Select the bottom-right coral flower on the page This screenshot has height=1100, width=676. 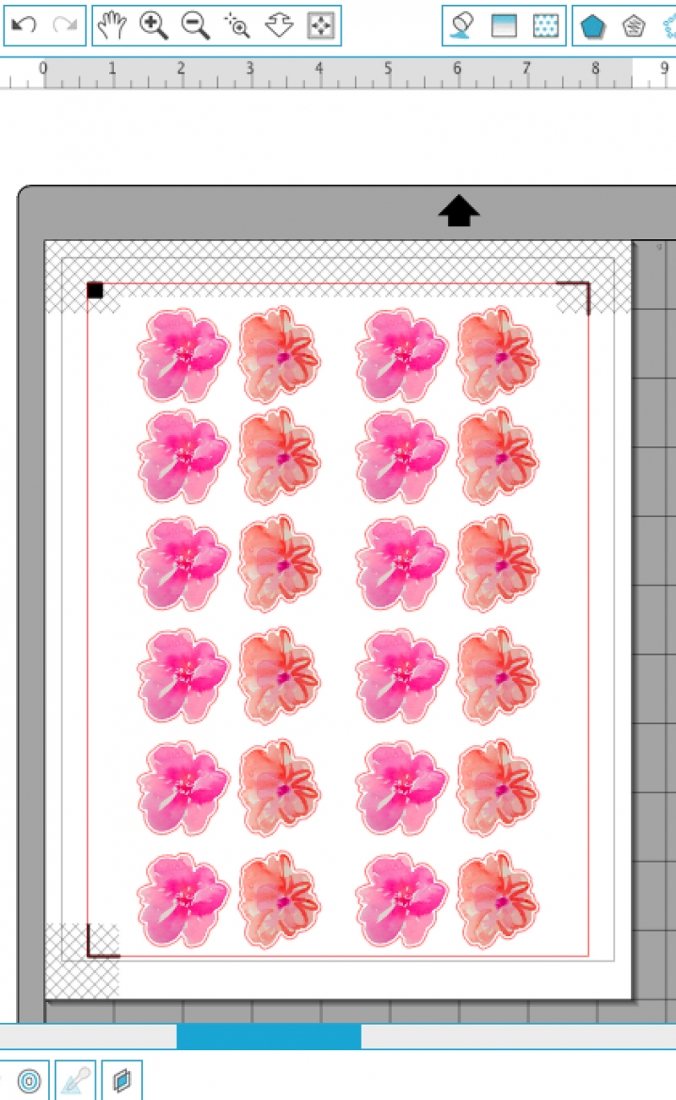point(497,899)
